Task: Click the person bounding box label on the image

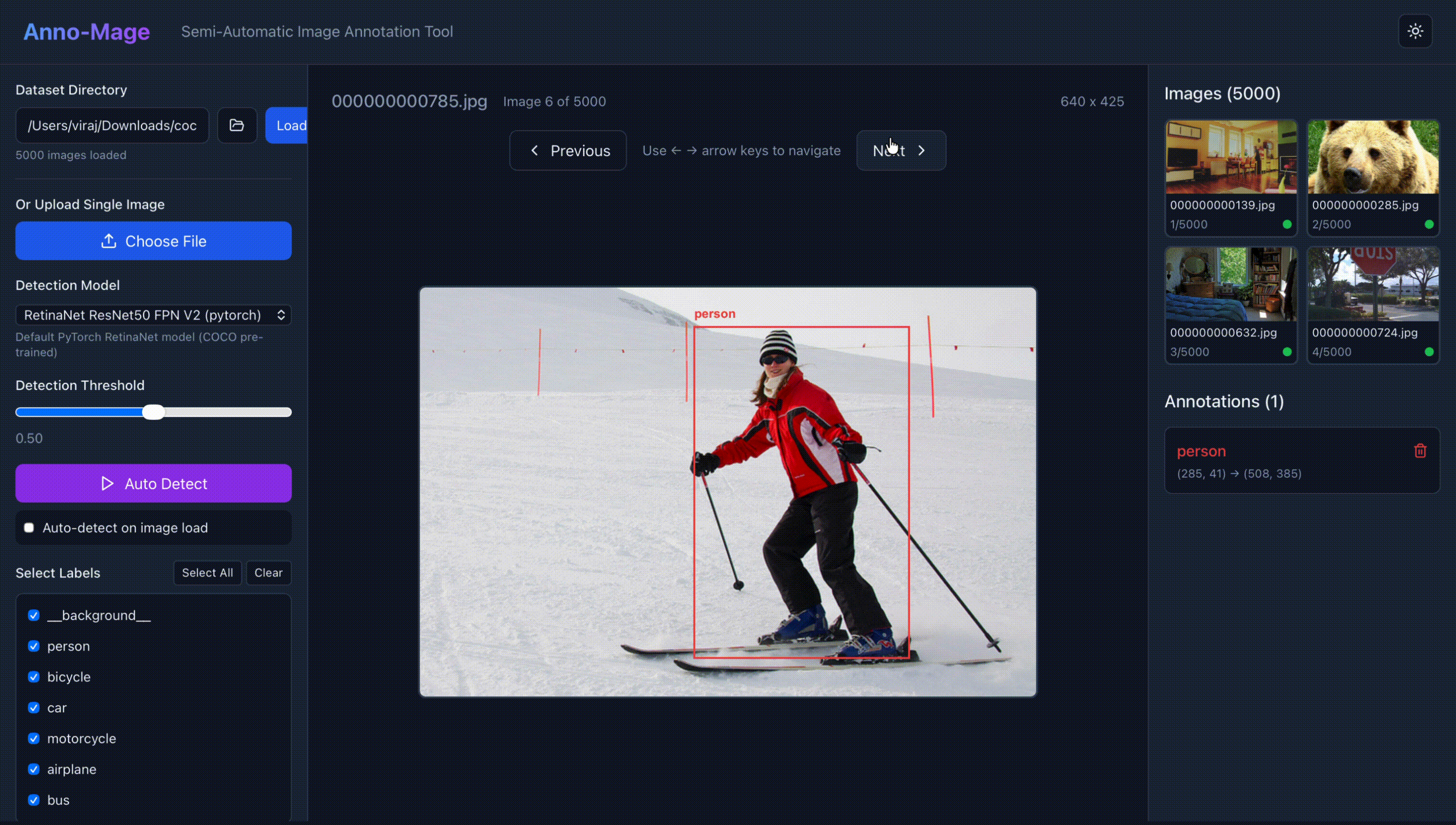Action: pyautogui.click(x=715, y=314)
